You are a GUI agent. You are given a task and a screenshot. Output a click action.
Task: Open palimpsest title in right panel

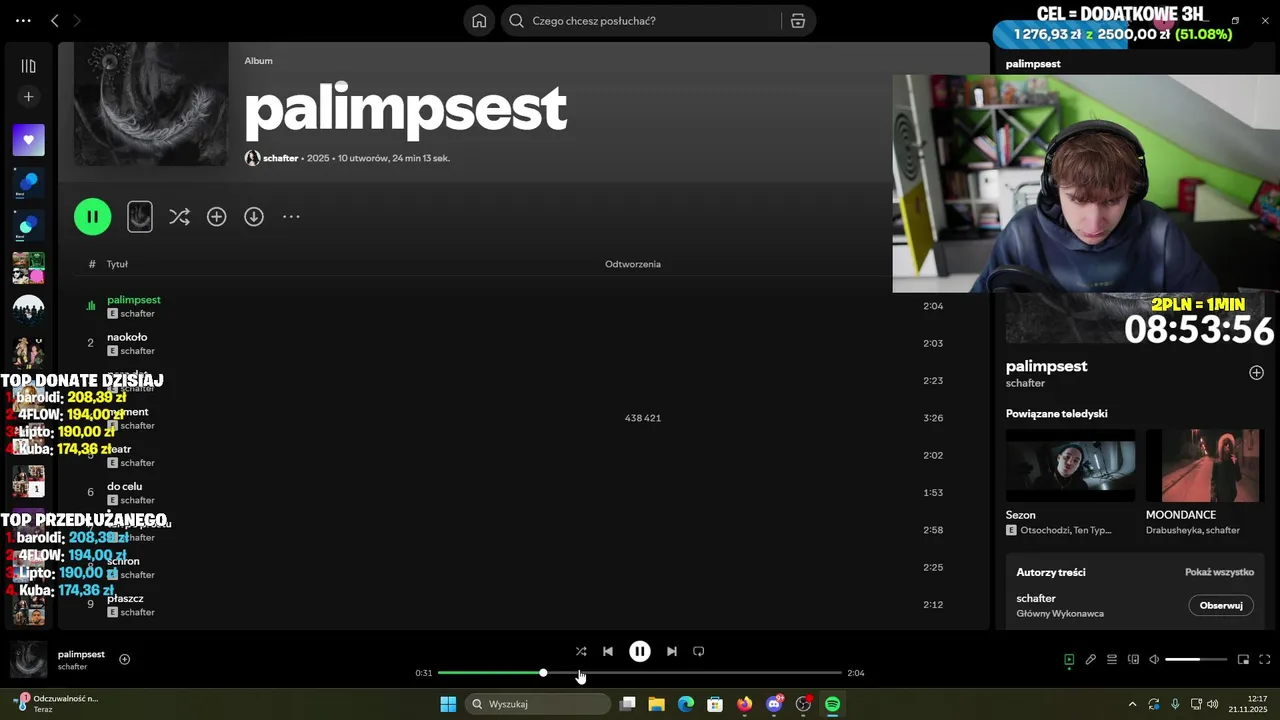coord(1046,366)
